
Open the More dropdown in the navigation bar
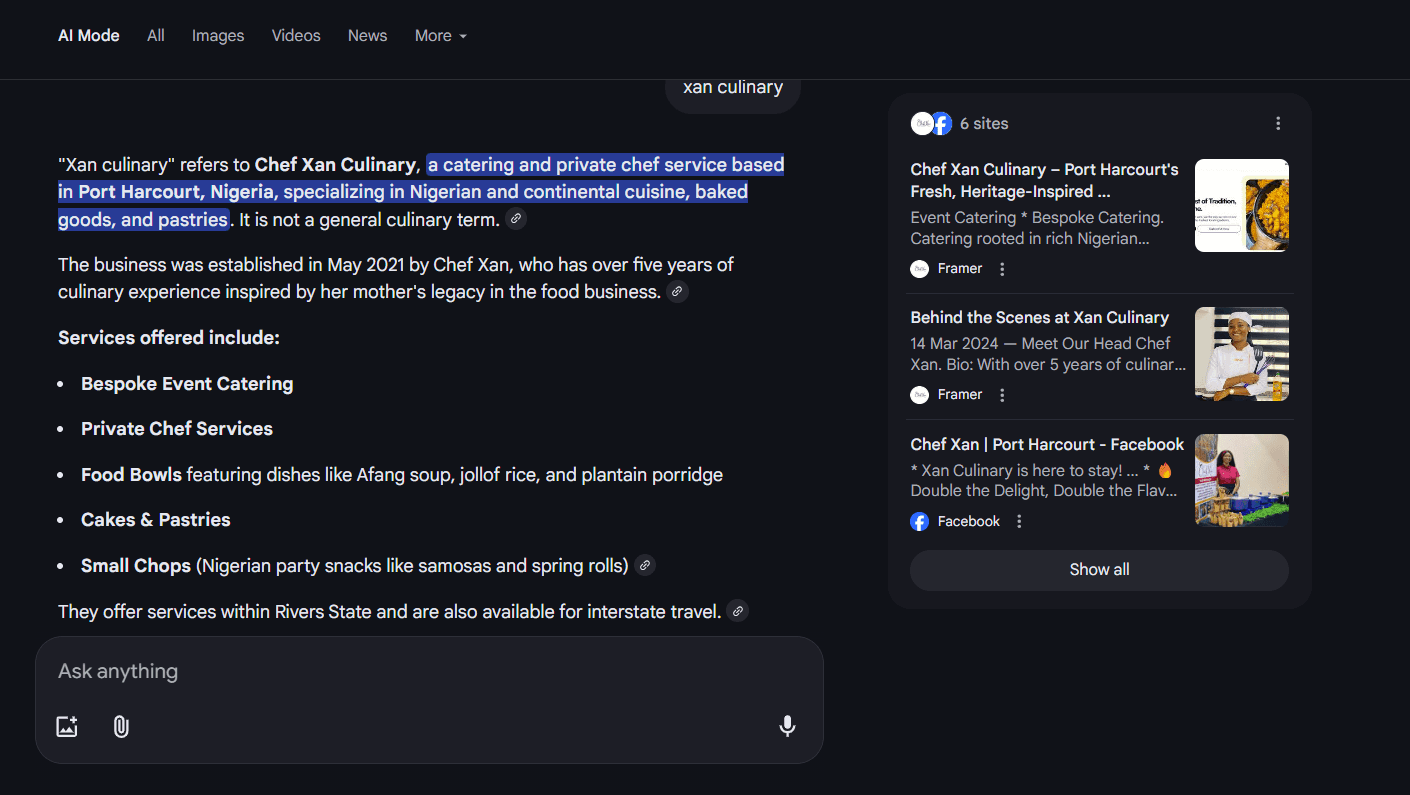point(440,35)
